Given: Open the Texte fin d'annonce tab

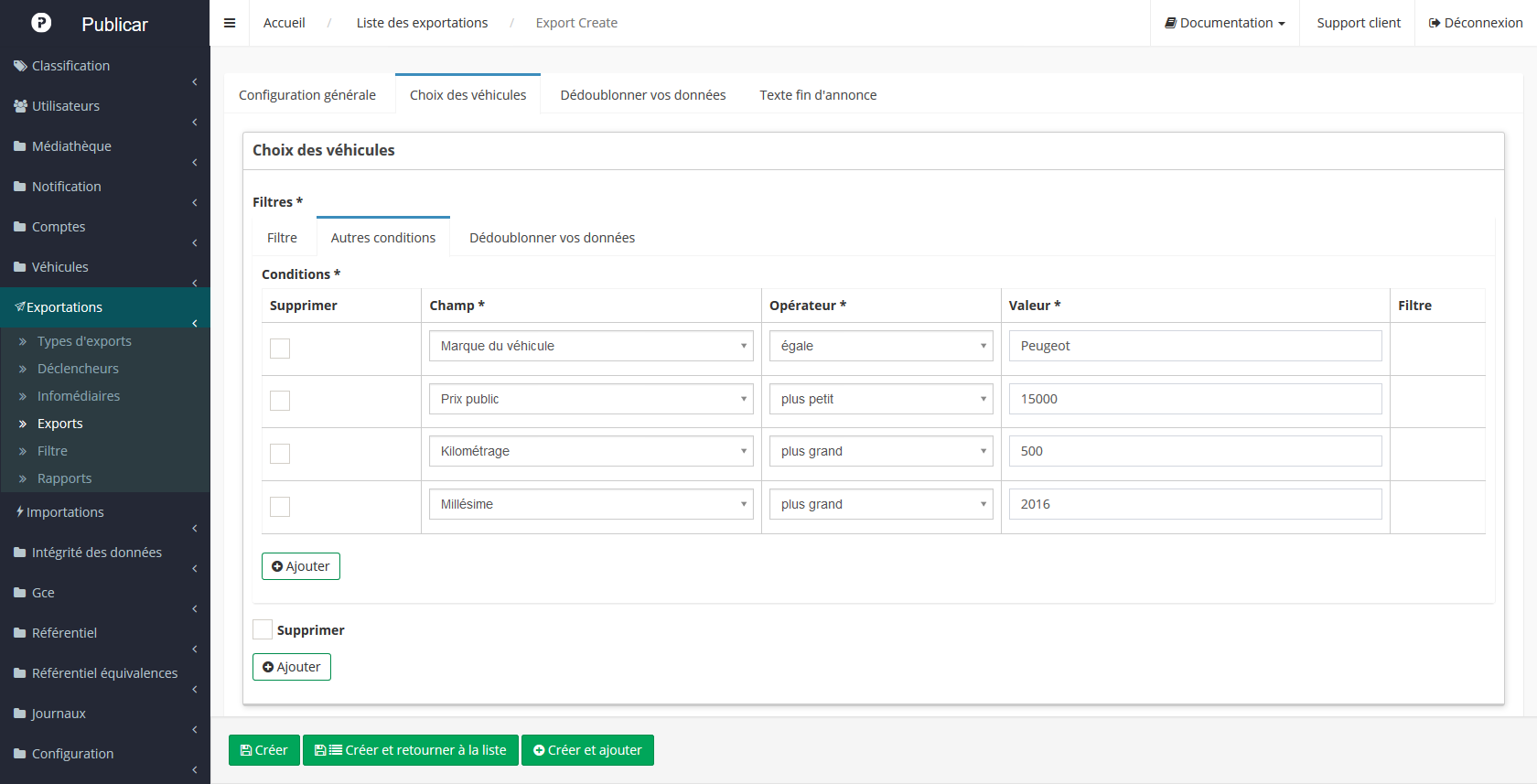Looking at the screenshot, I should [x=818, y=95].
